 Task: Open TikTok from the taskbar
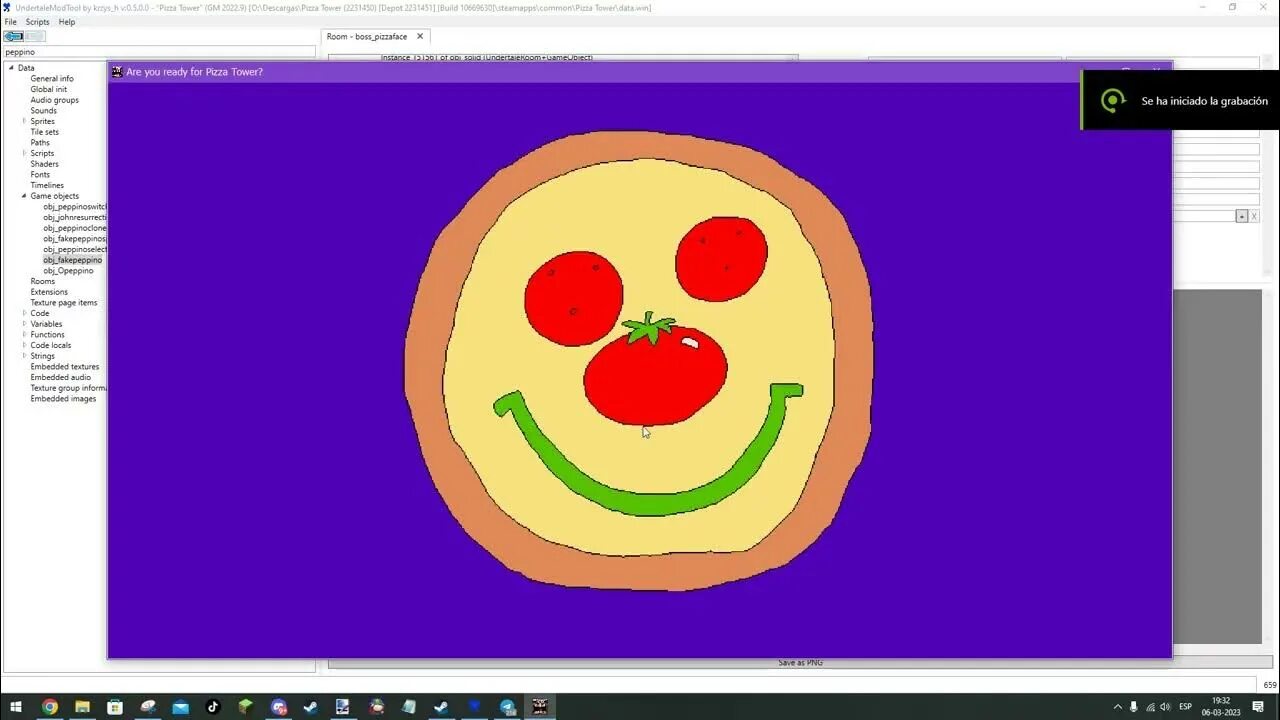[213, 707]
